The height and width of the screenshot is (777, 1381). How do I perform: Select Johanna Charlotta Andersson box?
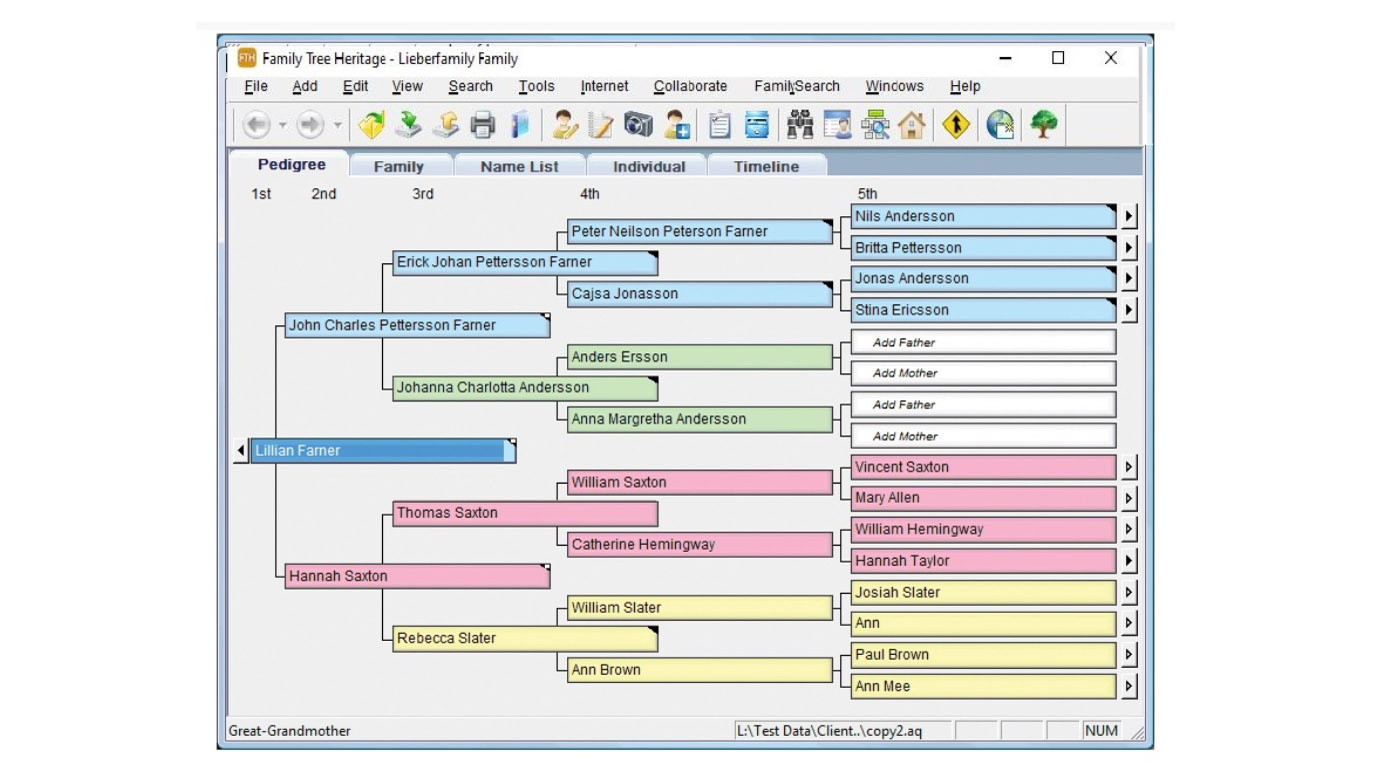coord(525,387)
